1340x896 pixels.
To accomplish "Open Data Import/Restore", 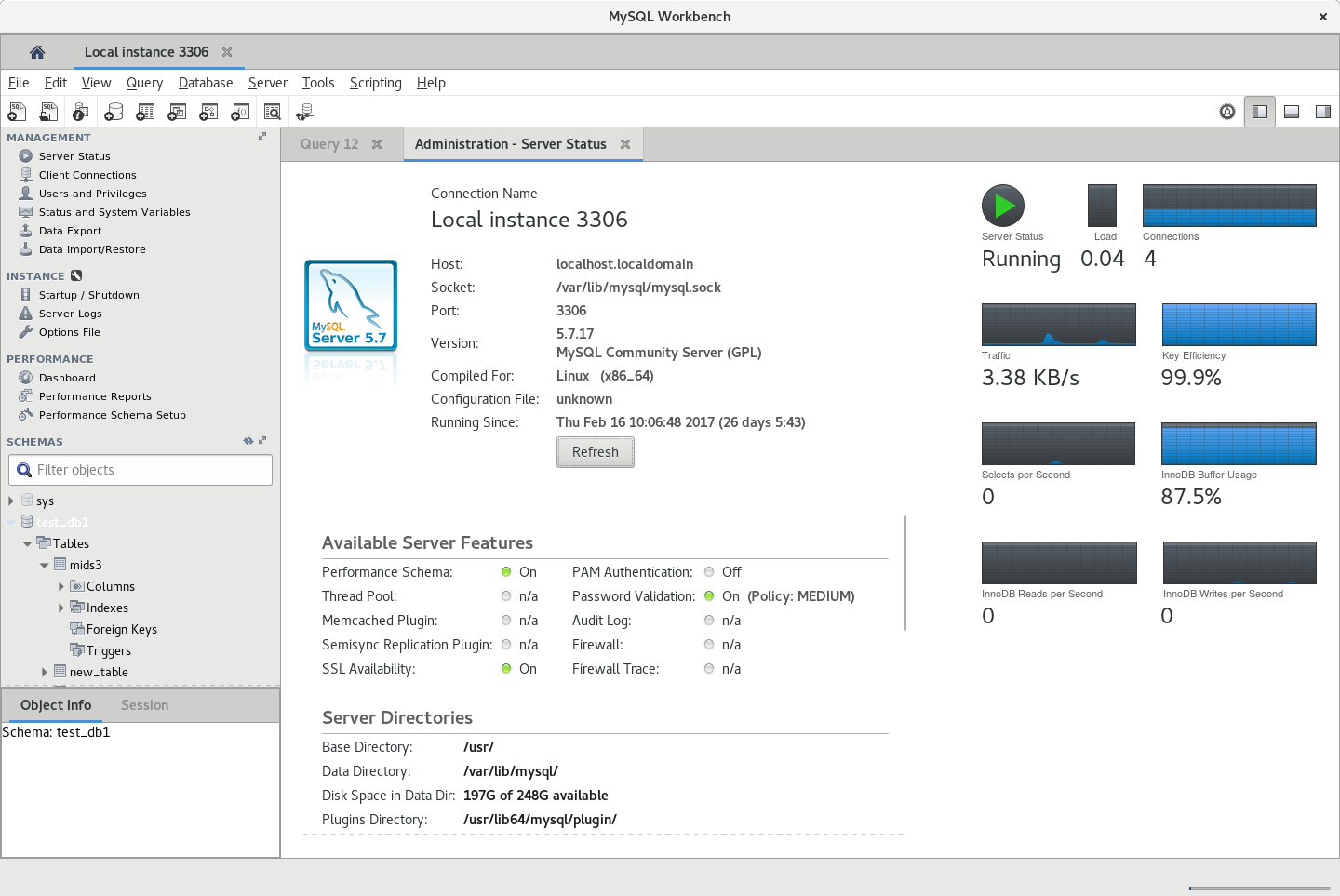I will click(x=92, y=249).
